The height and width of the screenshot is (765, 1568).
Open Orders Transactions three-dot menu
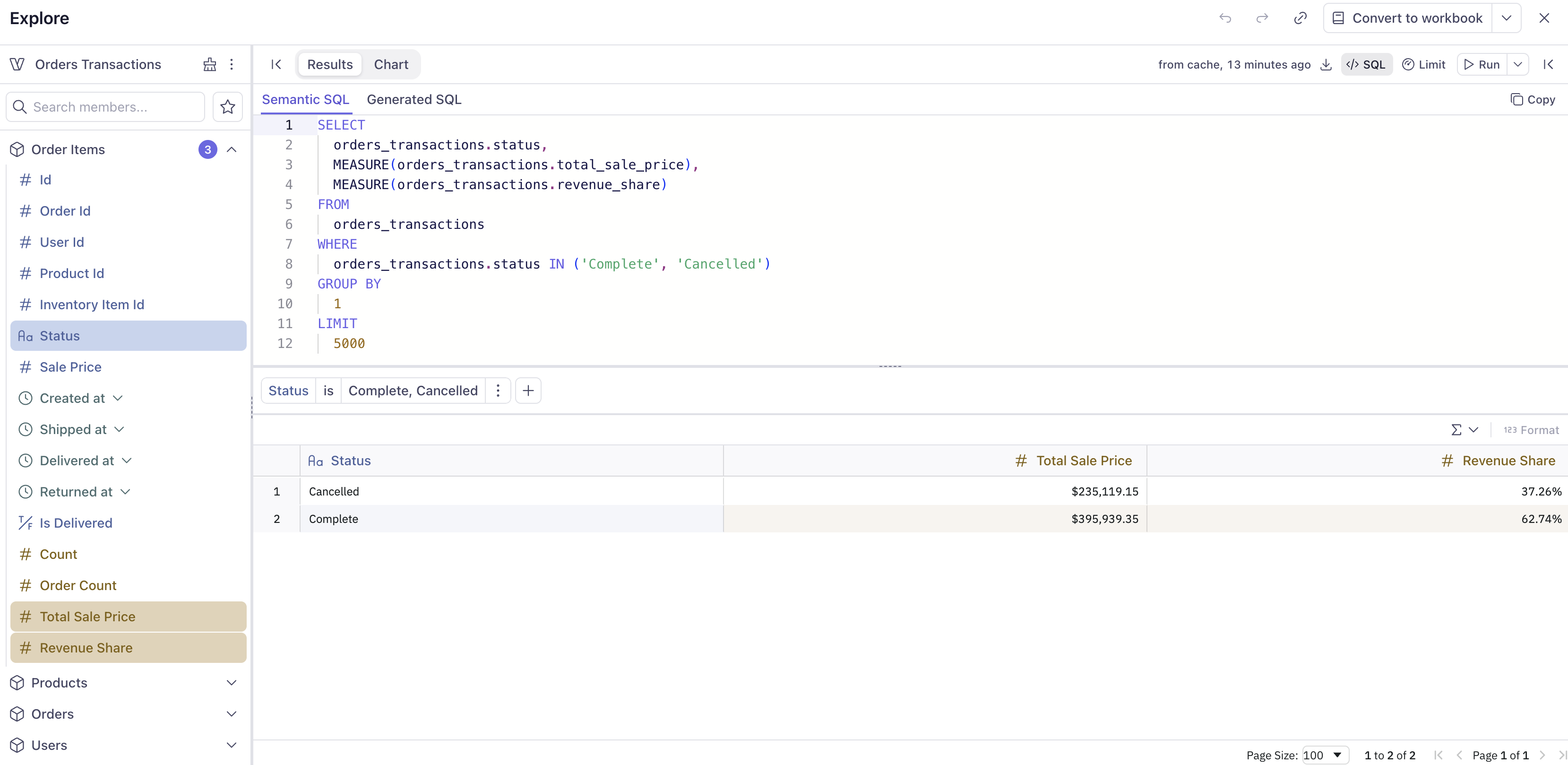click(x=231, y=65)
